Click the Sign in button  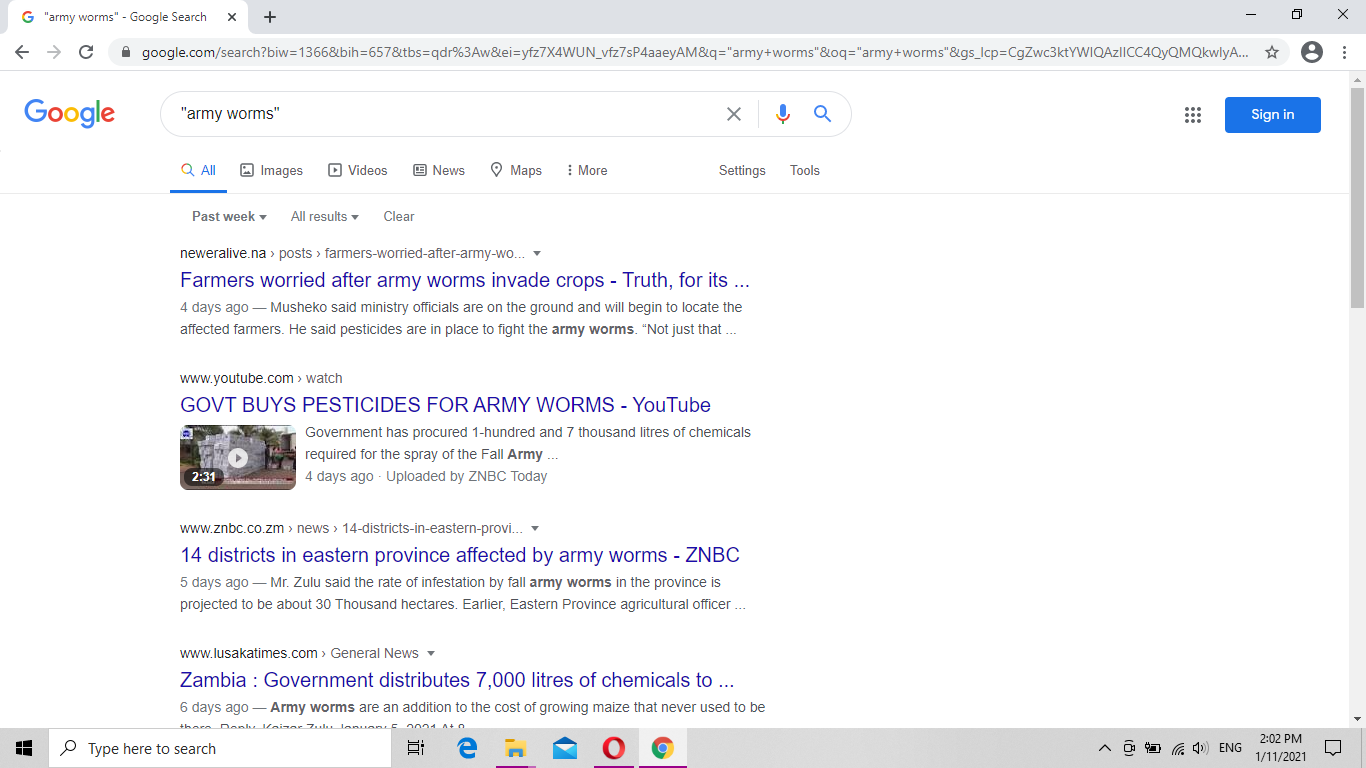click(x=1272, y=115)
